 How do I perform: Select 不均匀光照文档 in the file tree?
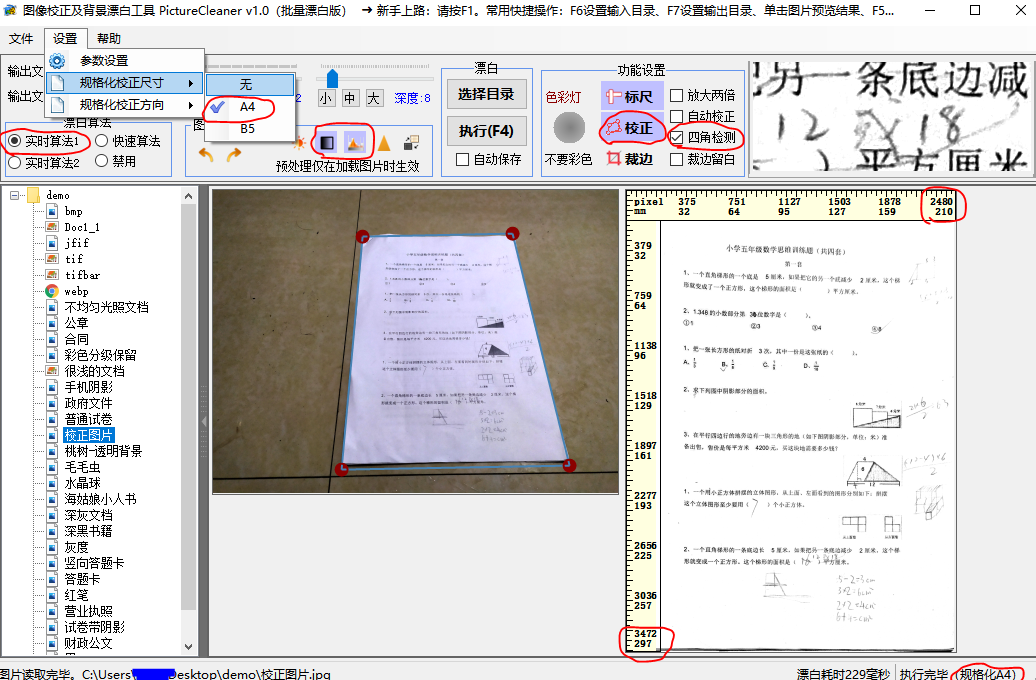[106, 307]
